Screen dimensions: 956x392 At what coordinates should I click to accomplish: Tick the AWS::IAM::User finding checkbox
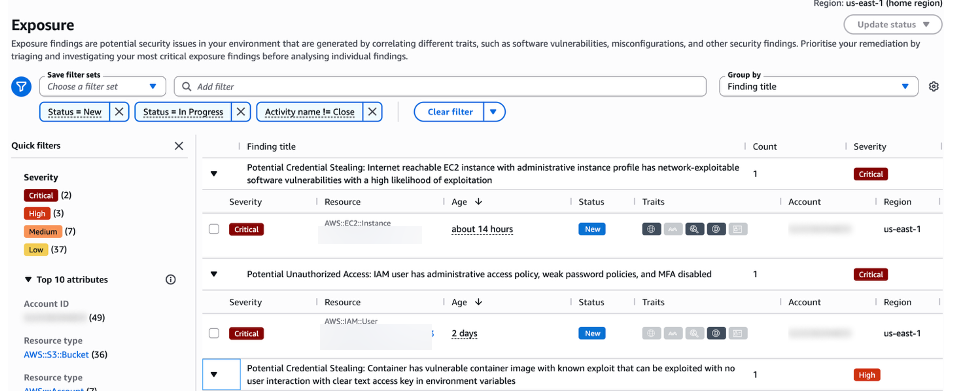click(214, 333)
